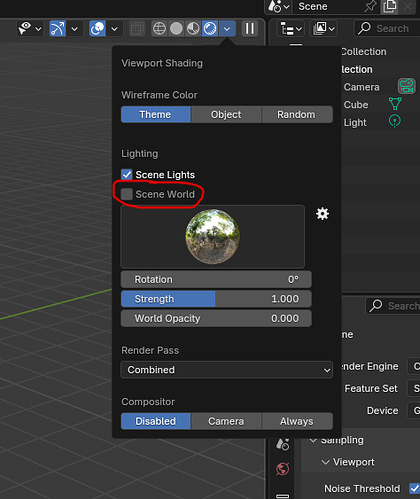Open HDRI preferences gear icon

(322, 214)
